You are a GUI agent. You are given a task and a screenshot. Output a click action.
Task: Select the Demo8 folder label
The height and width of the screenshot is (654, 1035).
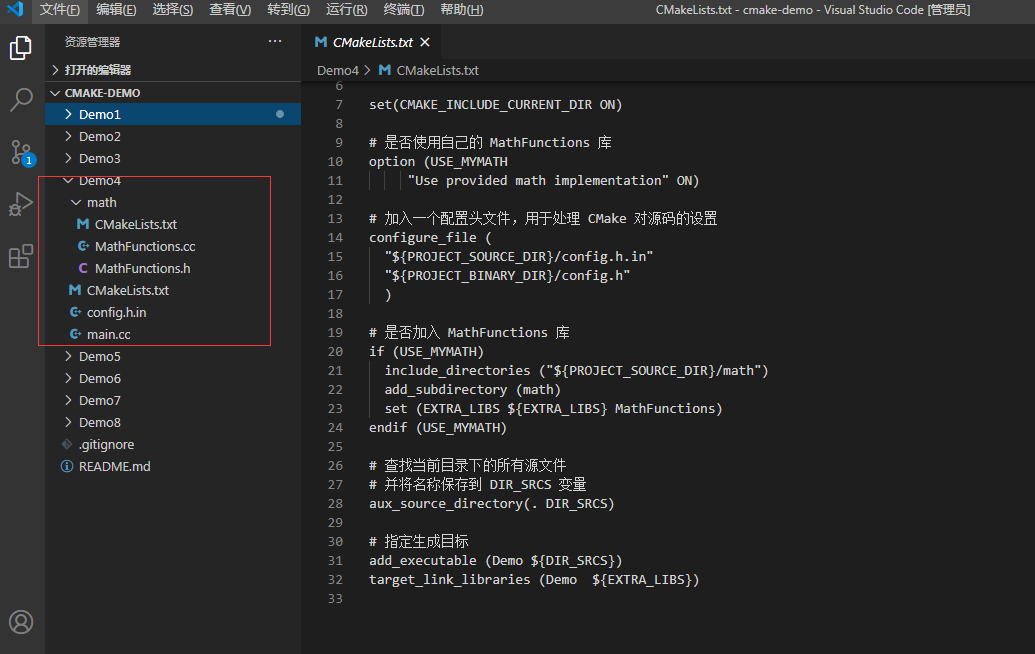point(100,422)
